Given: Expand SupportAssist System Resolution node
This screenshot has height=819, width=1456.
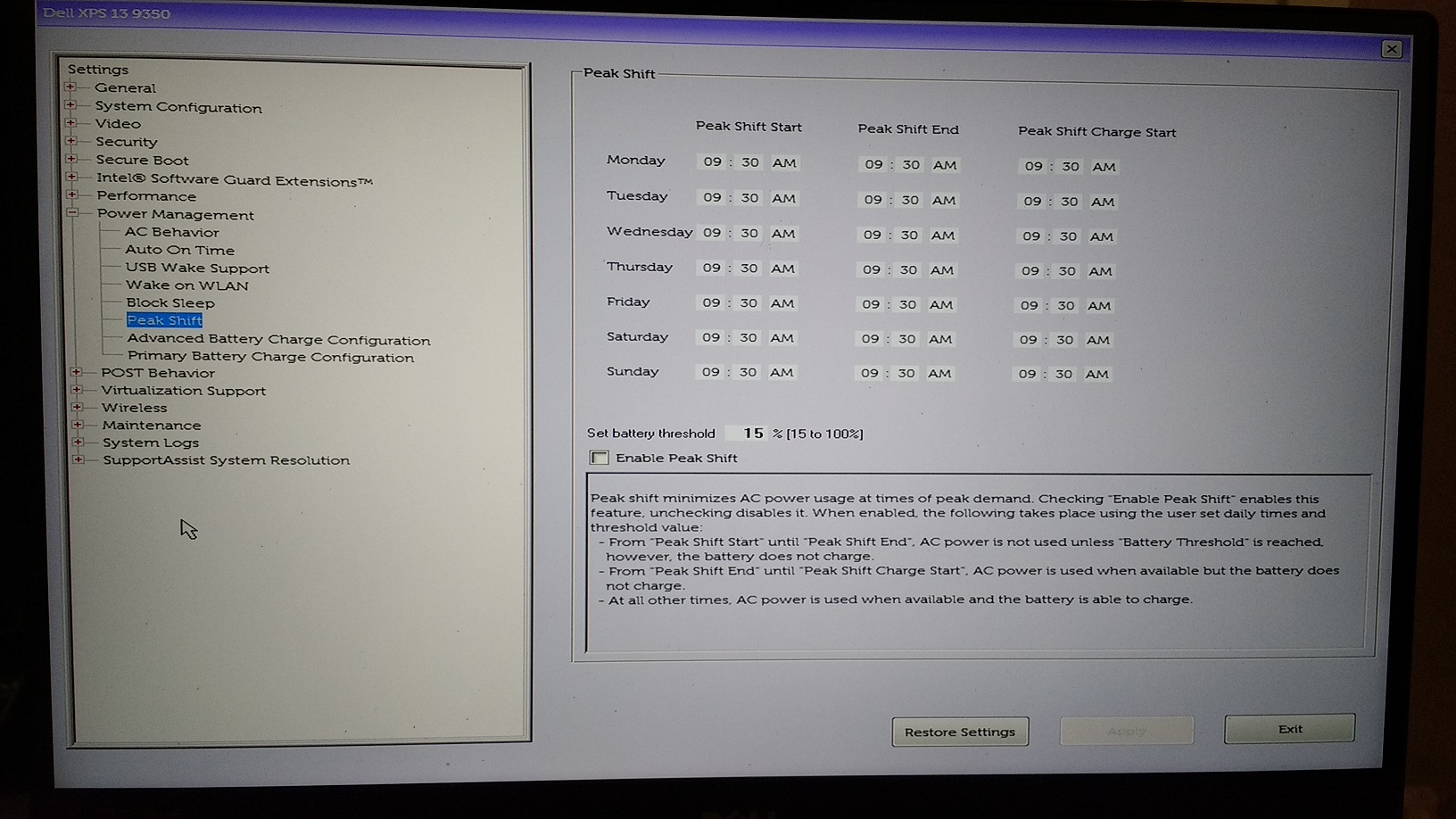Looking at the screenshot, I should pos(79,459).
